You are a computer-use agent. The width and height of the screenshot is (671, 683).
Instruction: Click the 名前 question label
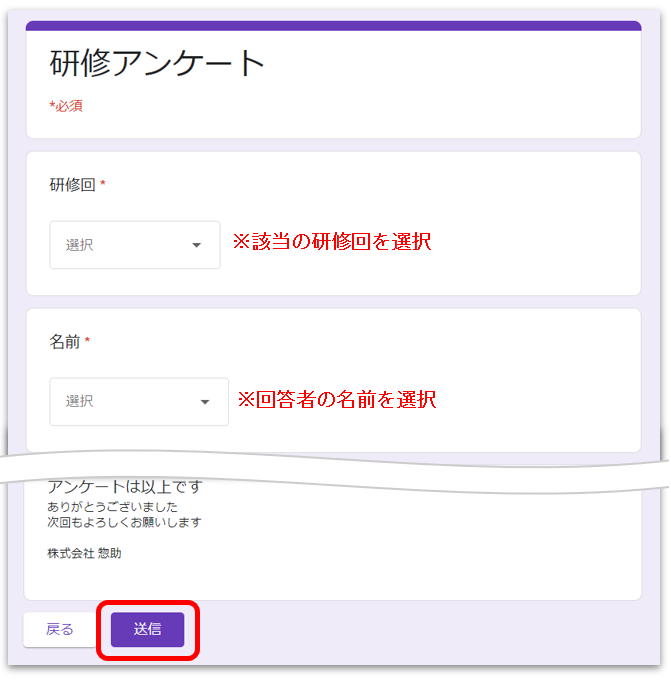click(x=64, y=342)
